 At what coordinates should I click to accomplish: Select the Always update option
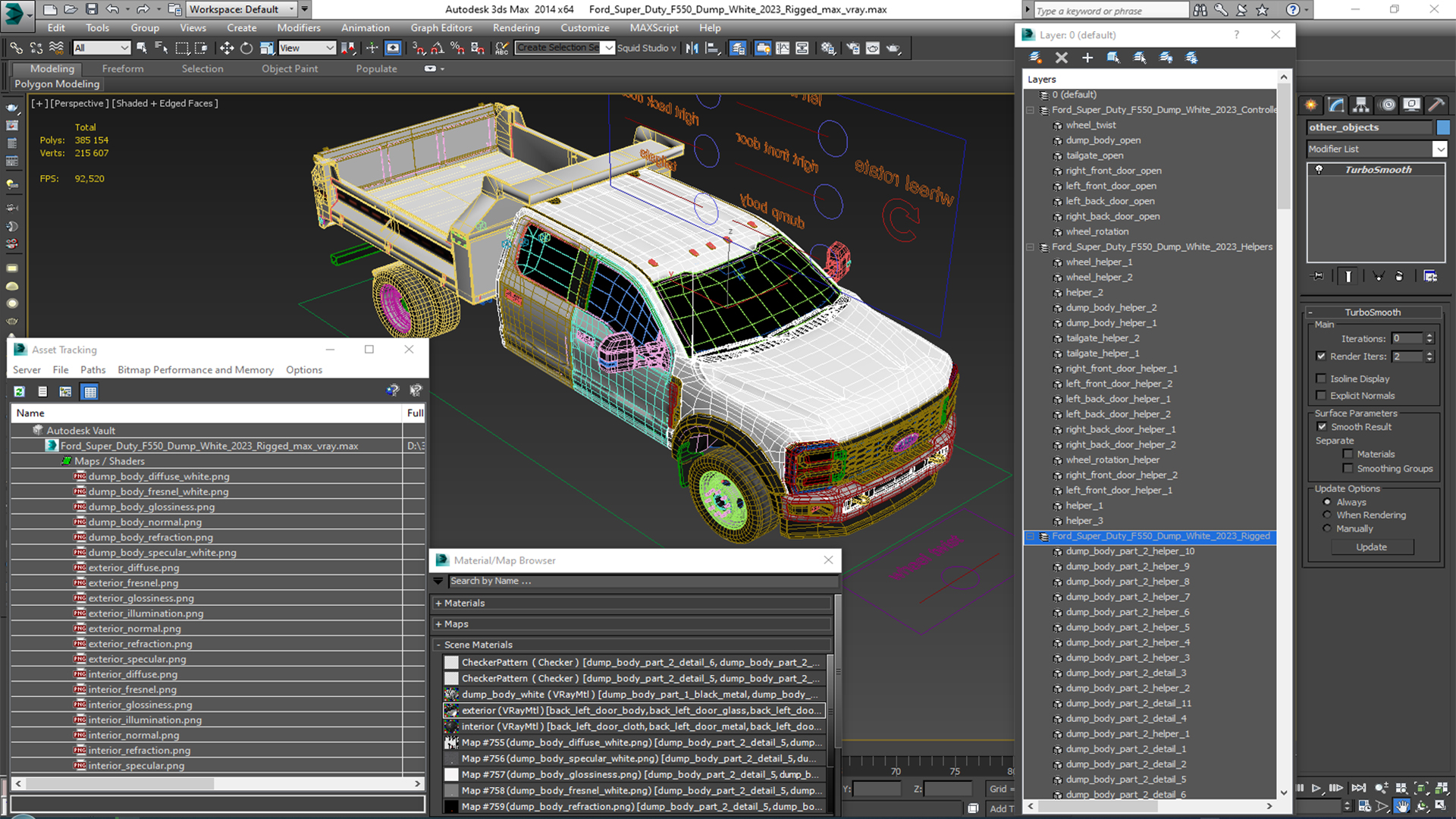(x=1327, y=502)
